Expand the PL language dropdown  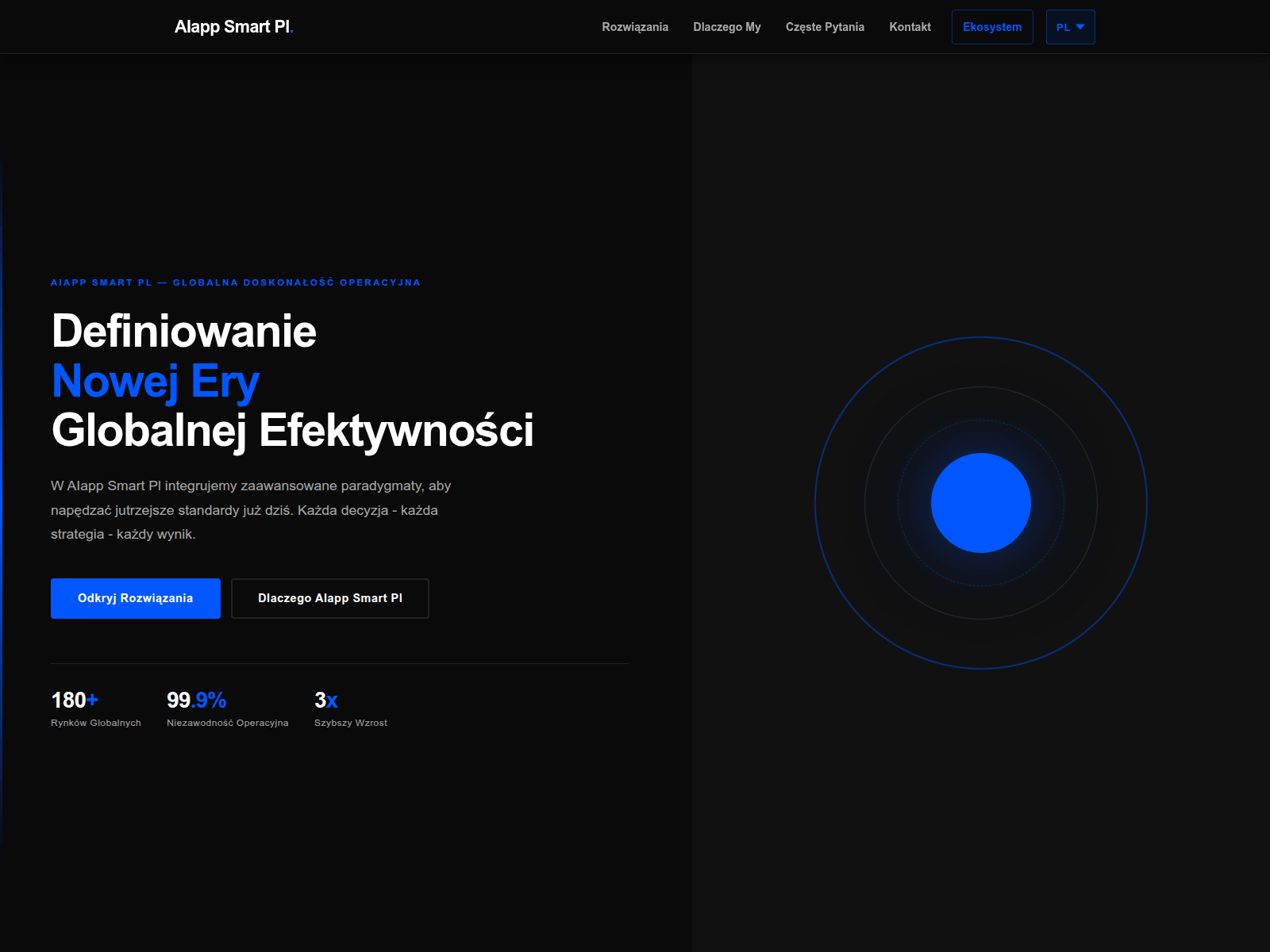coord(1070,27)
